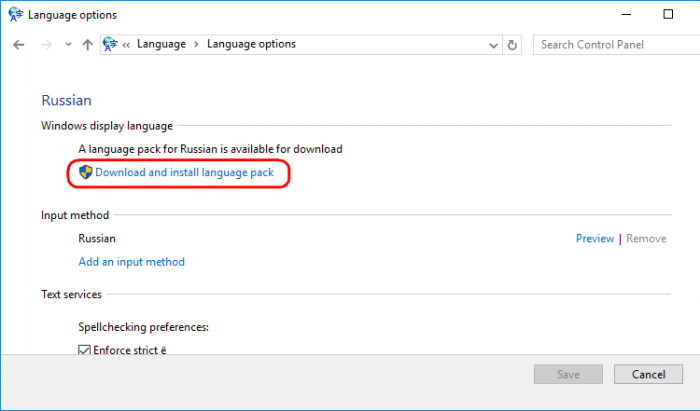
Task: Click the language globe icon in the address bar
Action: 110,44
